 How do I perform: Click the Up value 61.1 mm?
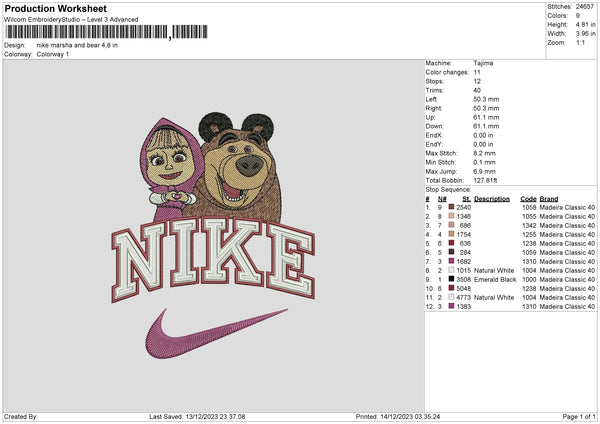(486, 117)
